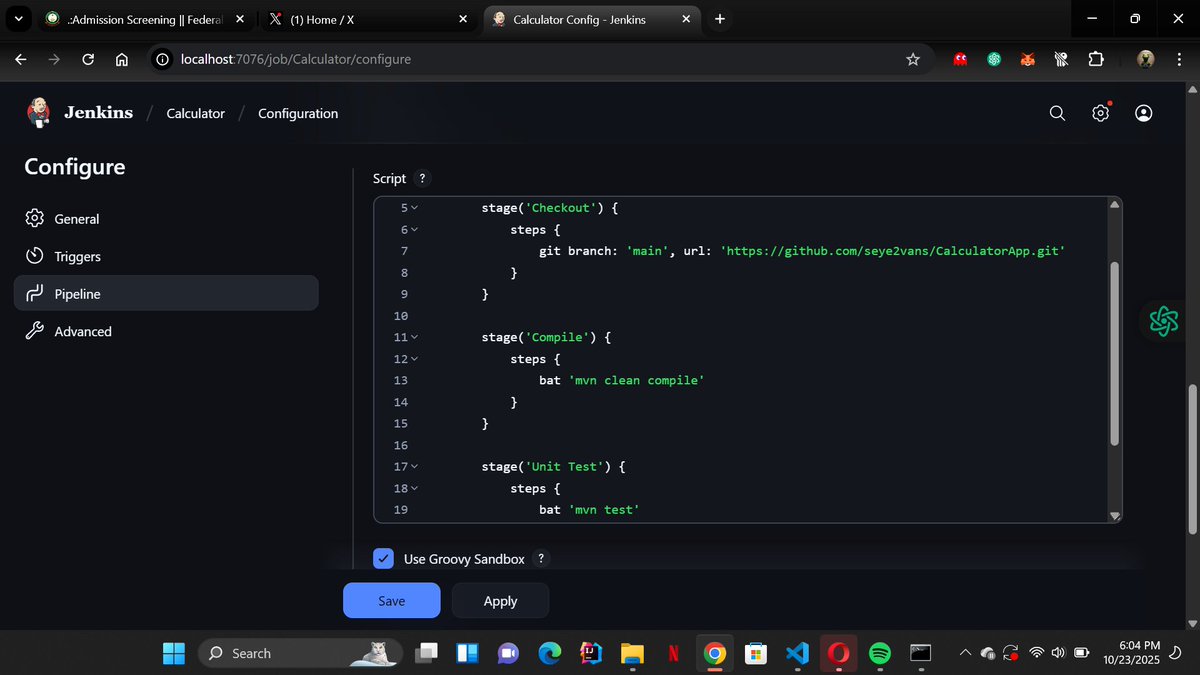1200x675 pixels.
Task: Open the Advanced configuration section
Action: 166,332
